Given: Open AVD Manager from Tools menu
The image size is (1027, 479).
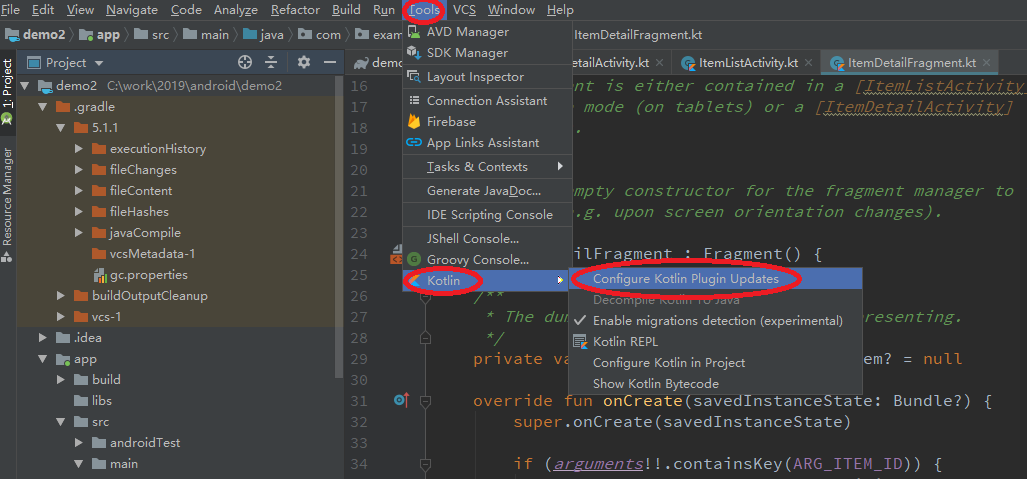Looking at the screenshot, I should [487, 31].
